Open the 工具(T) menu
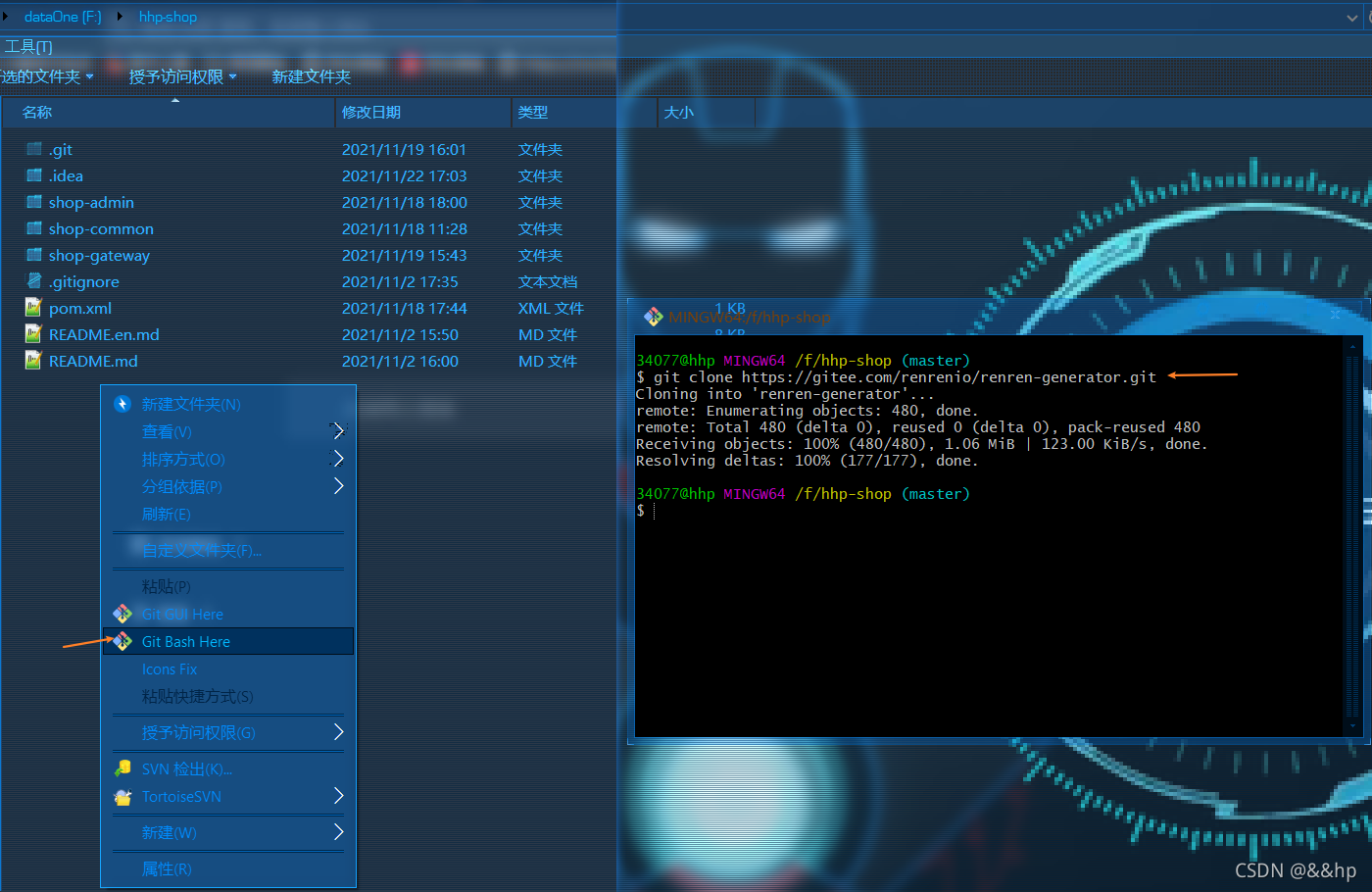The image size is (1372, 892). [28, 46]
